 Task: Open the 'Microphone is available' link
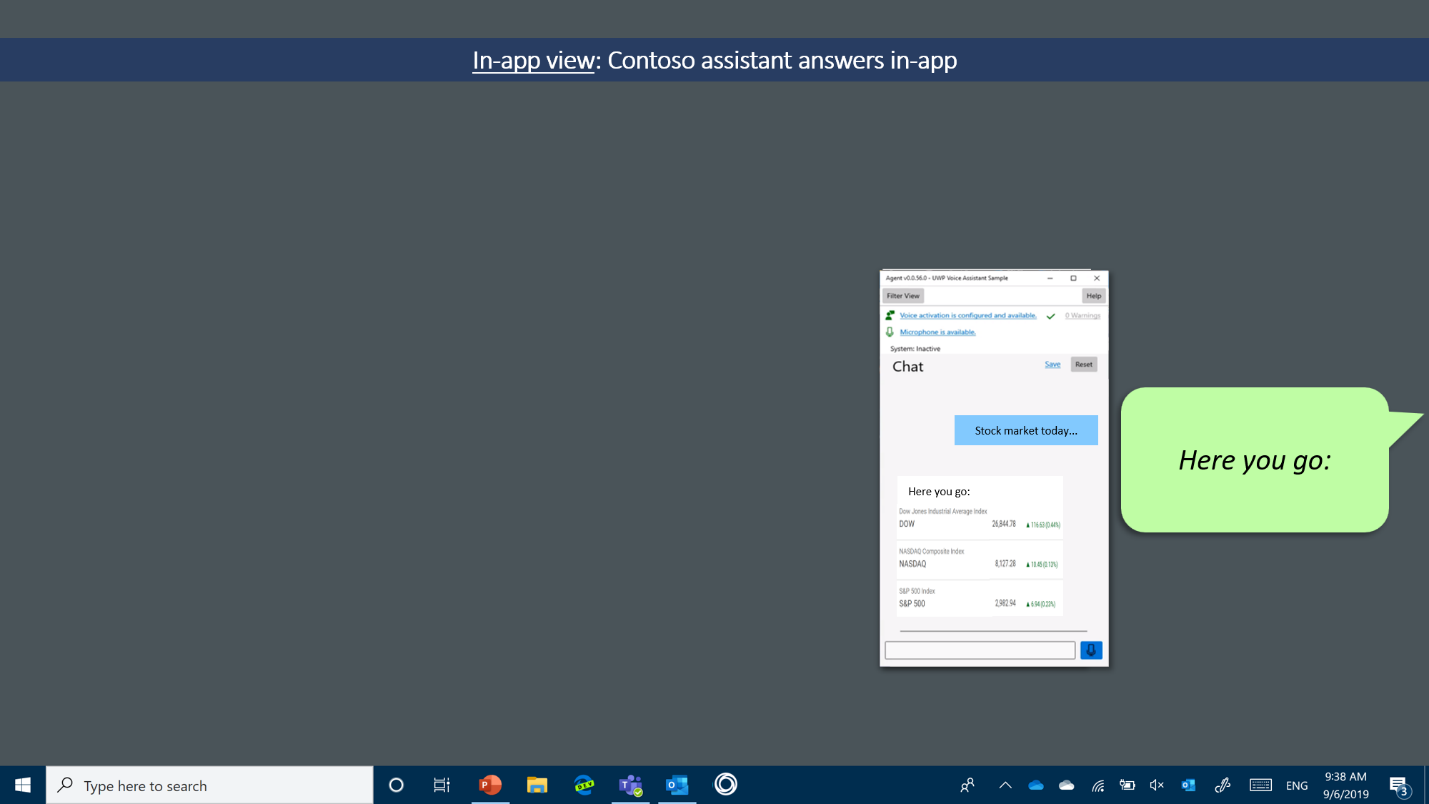pyautogui.click(x=938, y=332)
